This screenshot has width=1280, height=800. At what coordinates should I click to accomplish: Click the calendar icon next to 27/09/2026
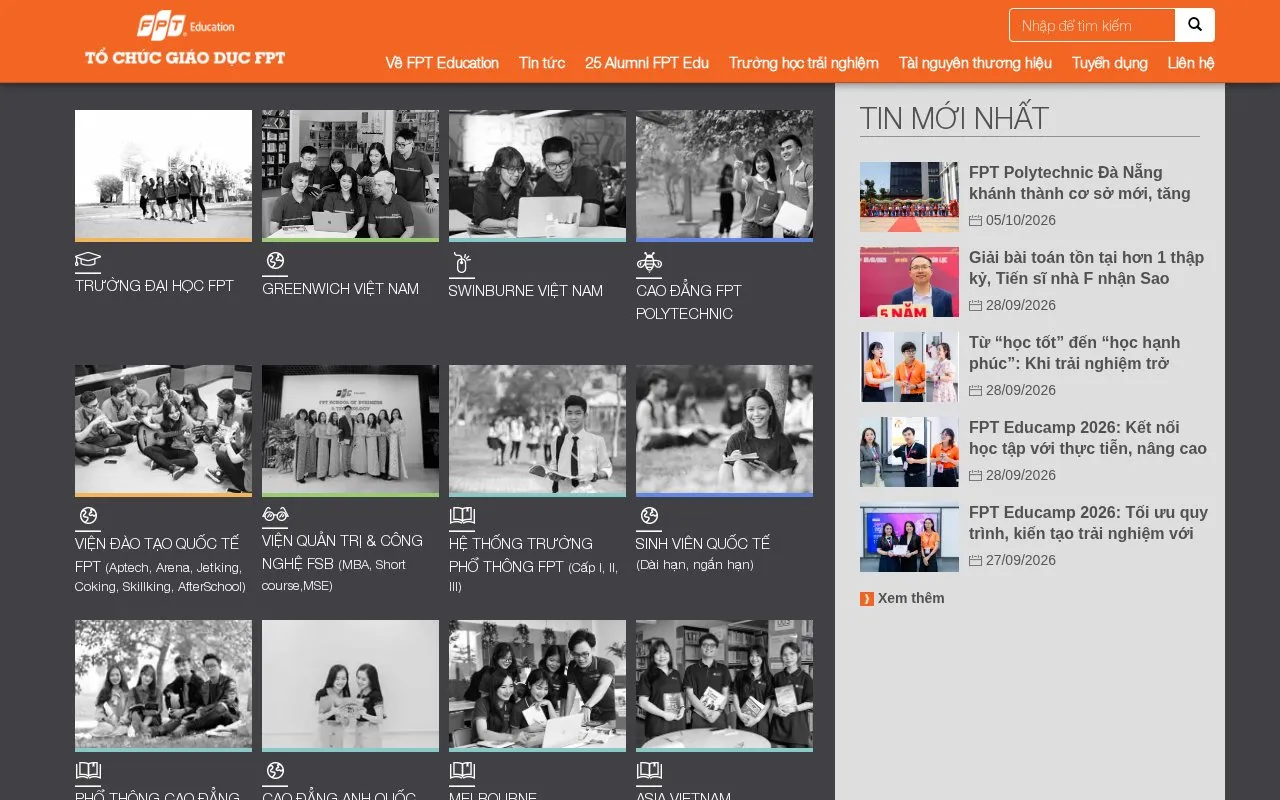pos(975,561)
